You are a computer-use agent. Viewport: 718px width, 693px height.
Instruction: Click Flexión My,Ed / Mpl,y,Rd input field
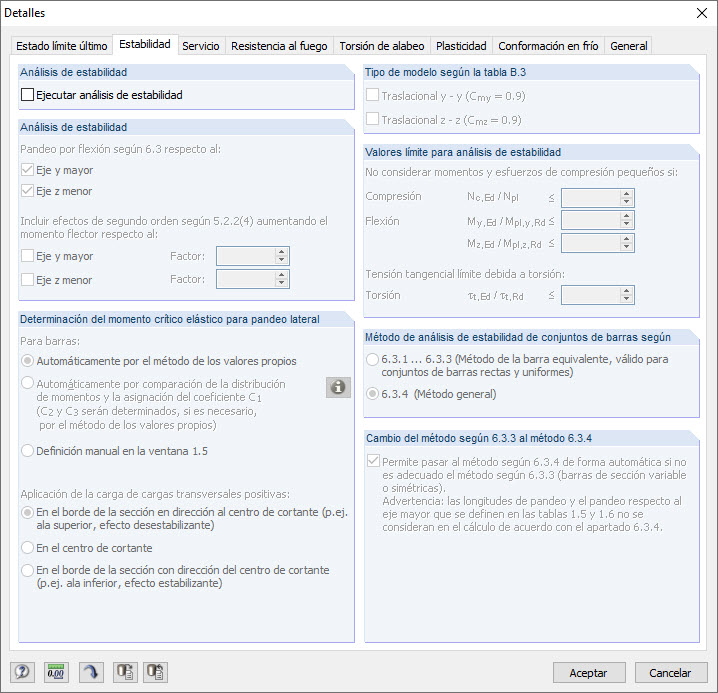[592, 221]
